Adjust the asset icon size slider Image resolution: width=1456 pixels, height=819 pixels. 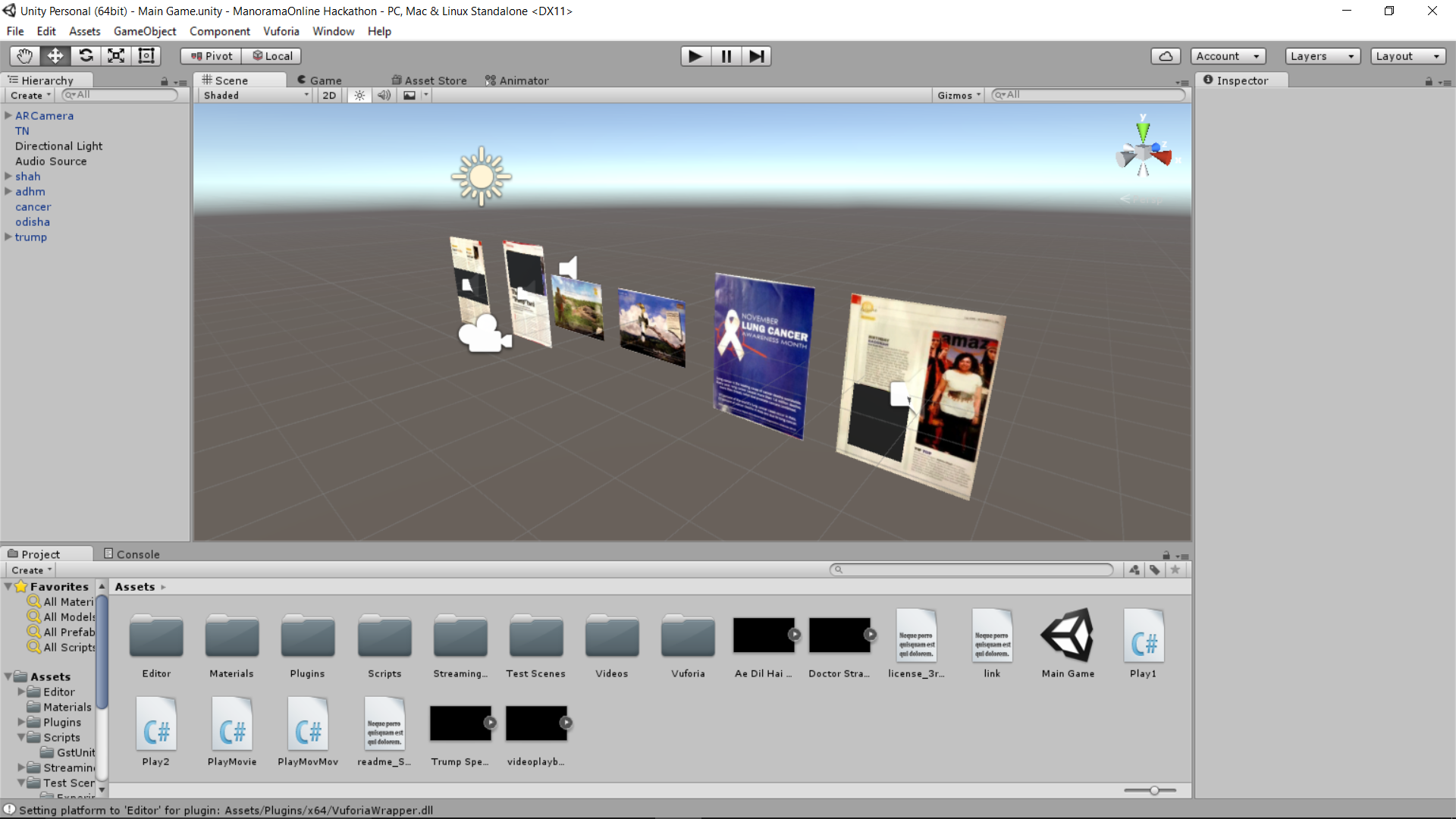1153,791
